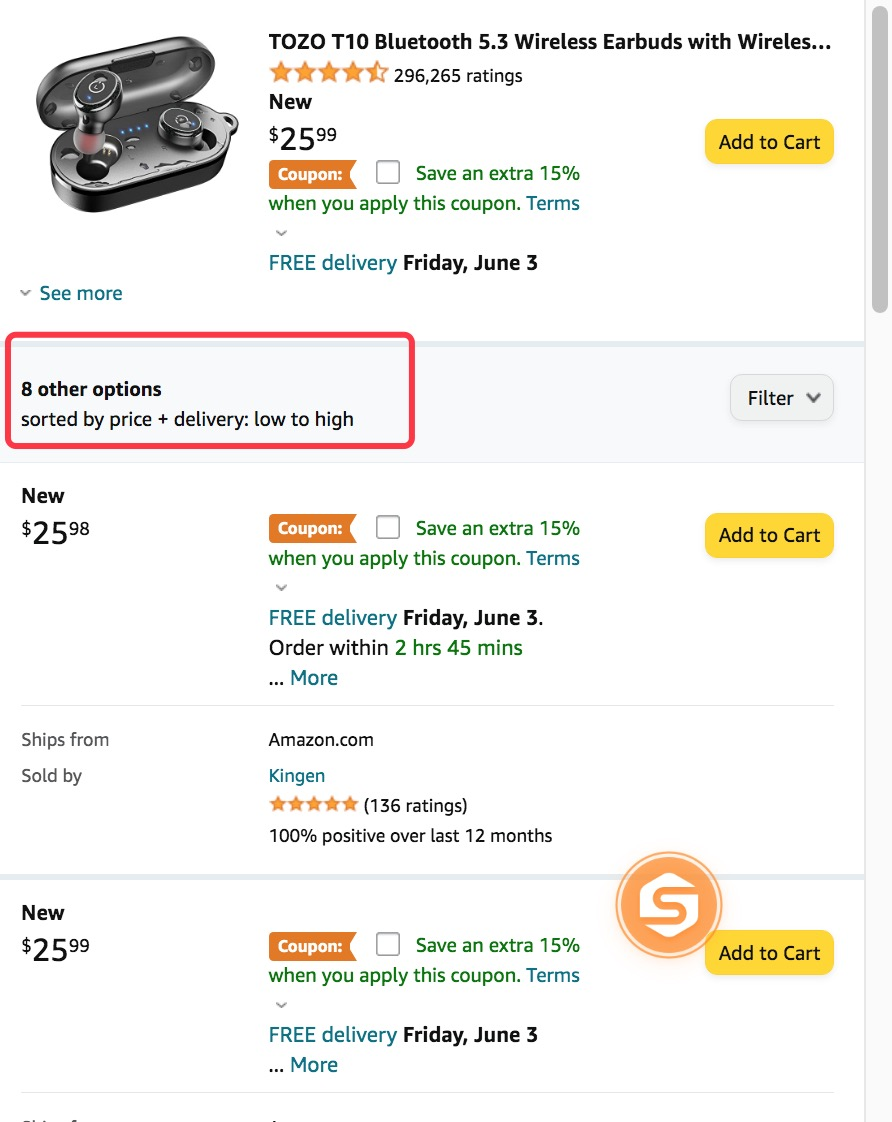Tick the coupon checkbox for $25.98 offer
This screenshot has width=892, height=1122.
point(388,527)
